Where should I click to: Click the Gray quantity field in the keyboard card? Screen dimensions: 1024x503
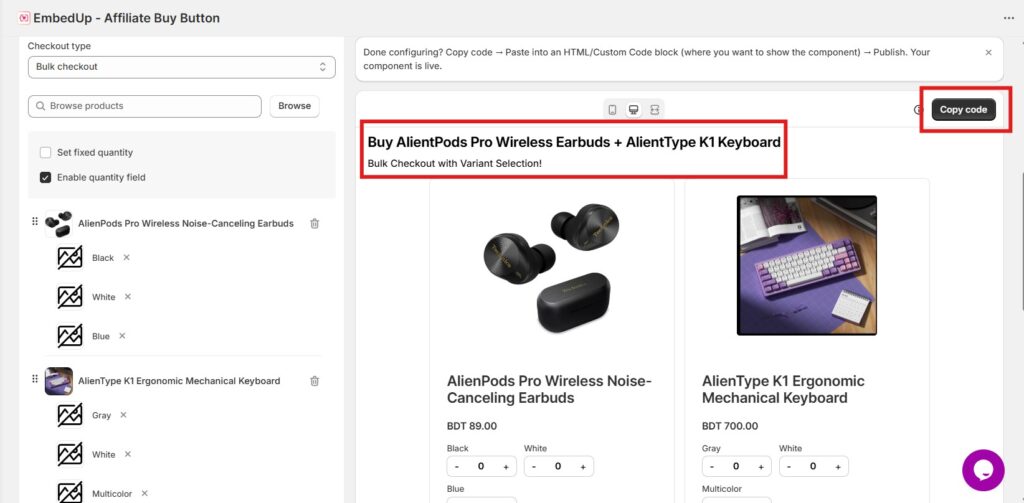(736, 466)
